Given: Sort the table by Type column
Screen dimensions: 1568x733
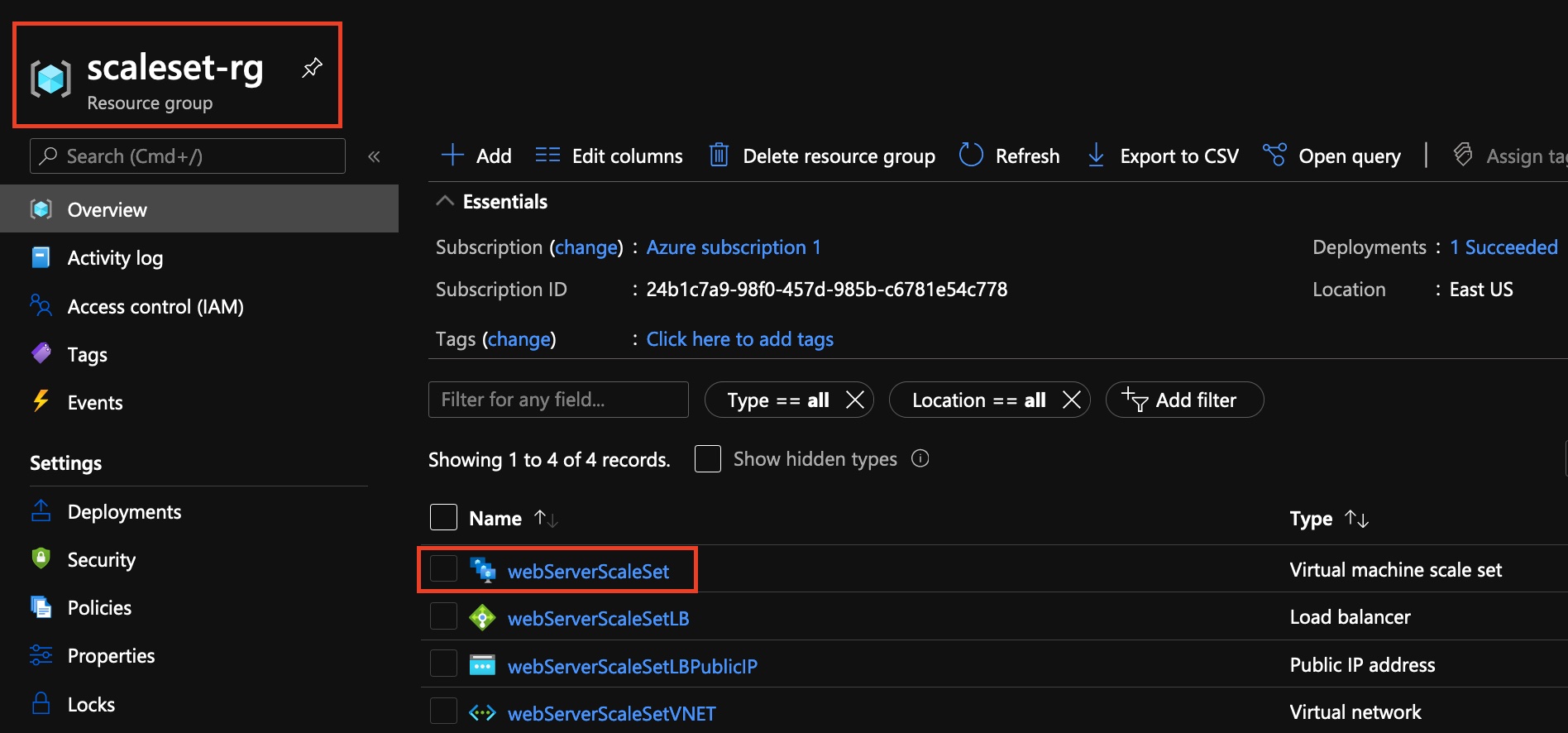Looking at the screenshot, I should coord(1329,519).
